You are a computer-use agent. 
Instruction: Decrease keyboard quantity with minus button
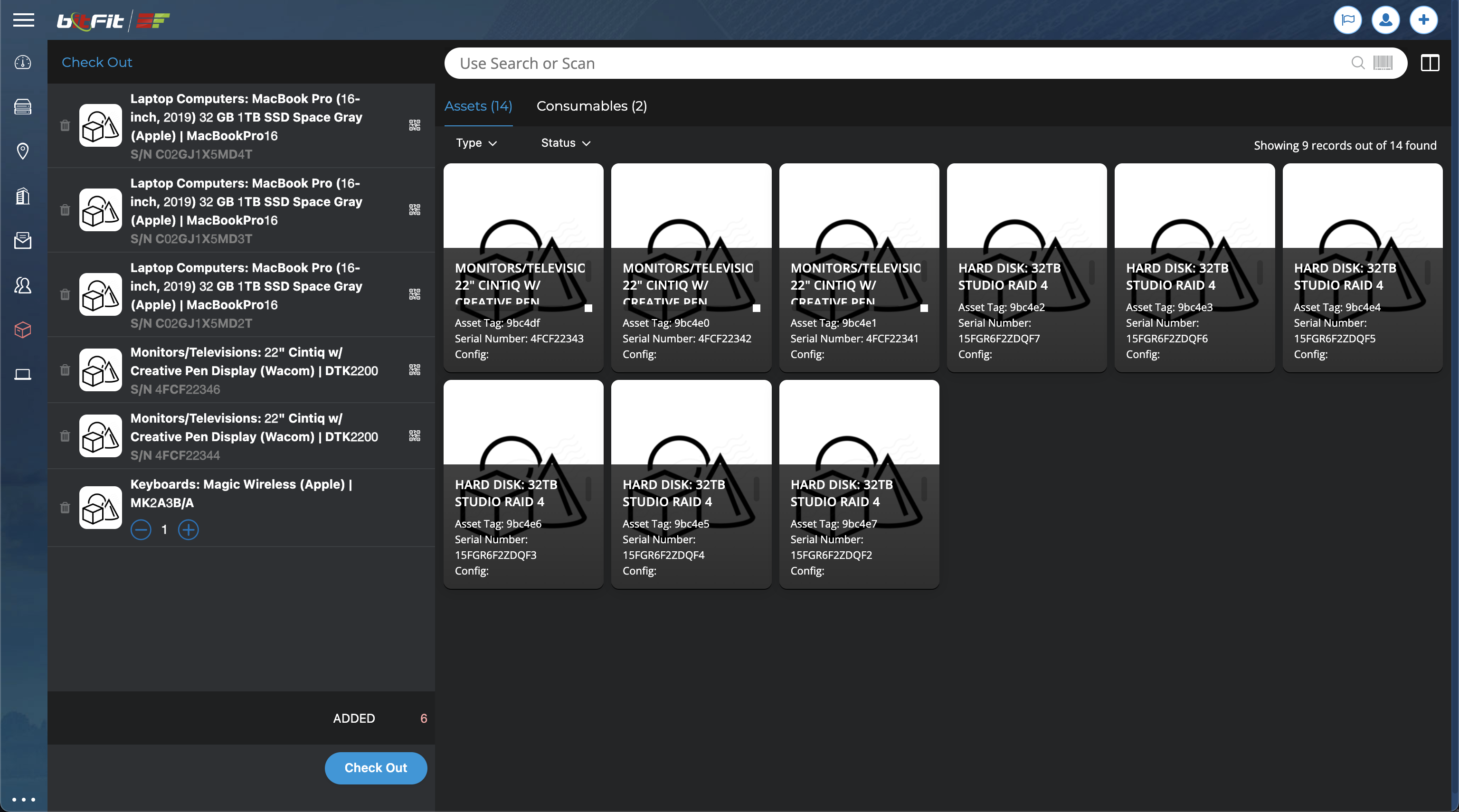(141, 530)
